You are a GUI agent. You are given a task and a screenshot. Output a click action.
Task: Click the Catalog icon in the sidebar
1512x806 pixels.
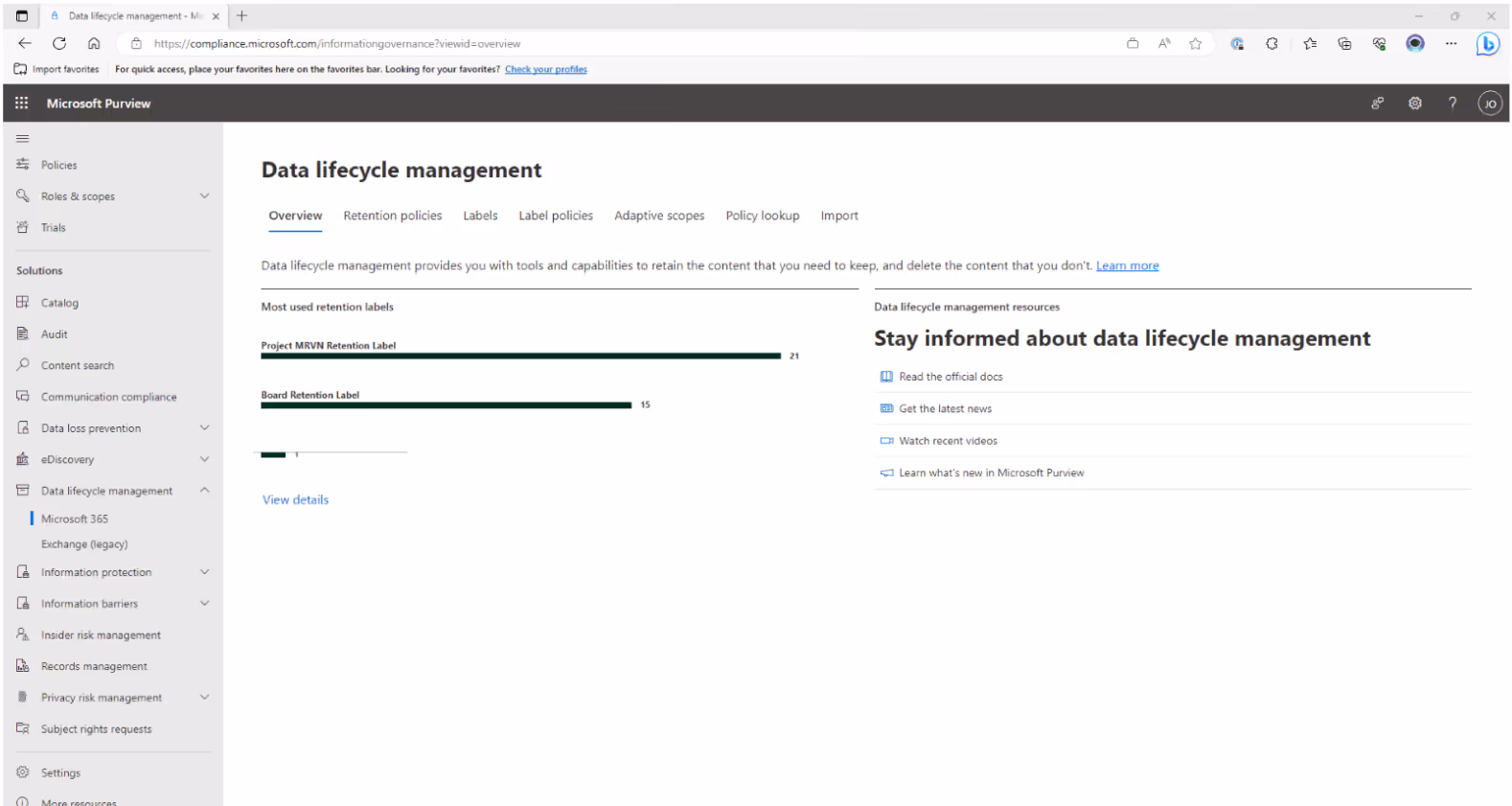point(23,302)
